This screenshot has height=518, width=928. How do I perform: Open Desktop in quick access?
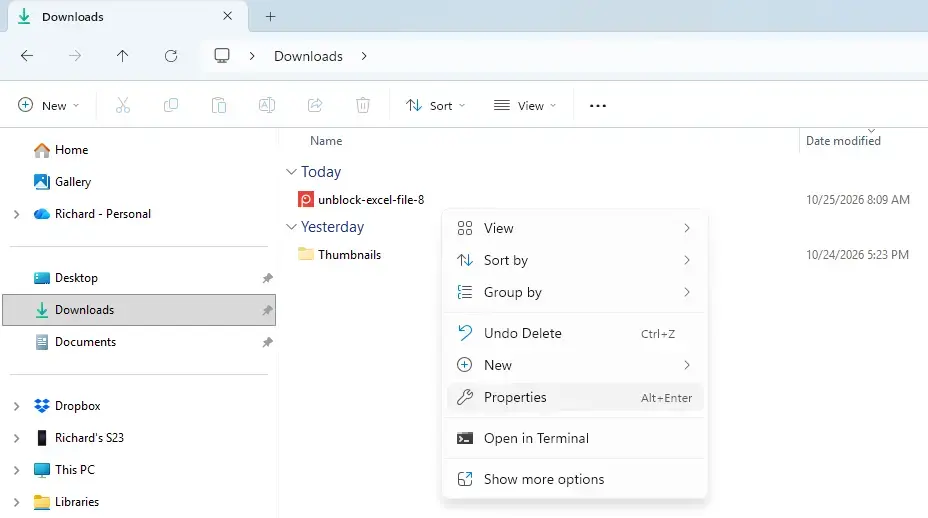point(66,278)
